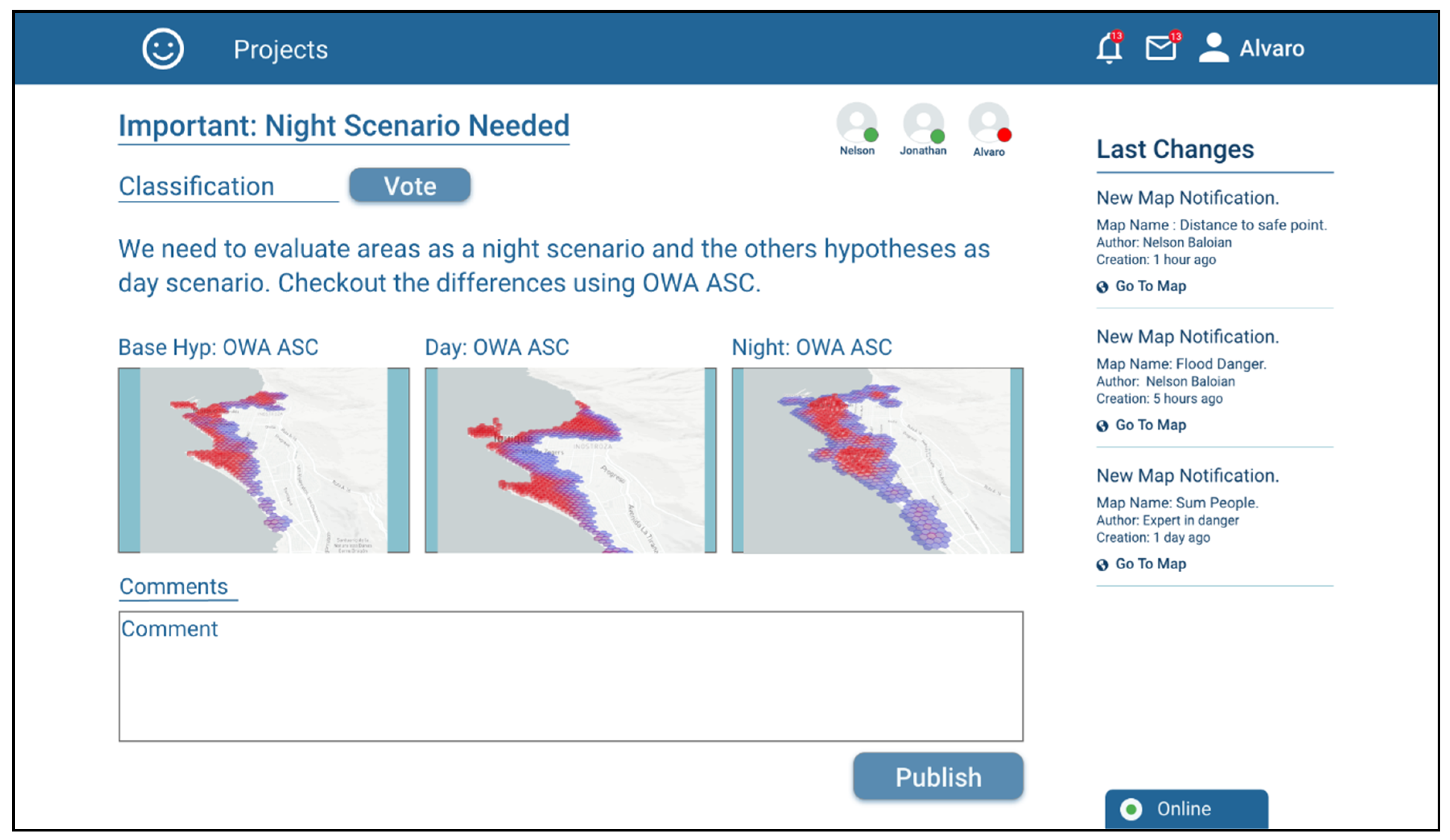Click globe icon under Flood Danger map
Image resolution: width=1450 pixels, height=840 pixels.
click(x=1102, y=426)
